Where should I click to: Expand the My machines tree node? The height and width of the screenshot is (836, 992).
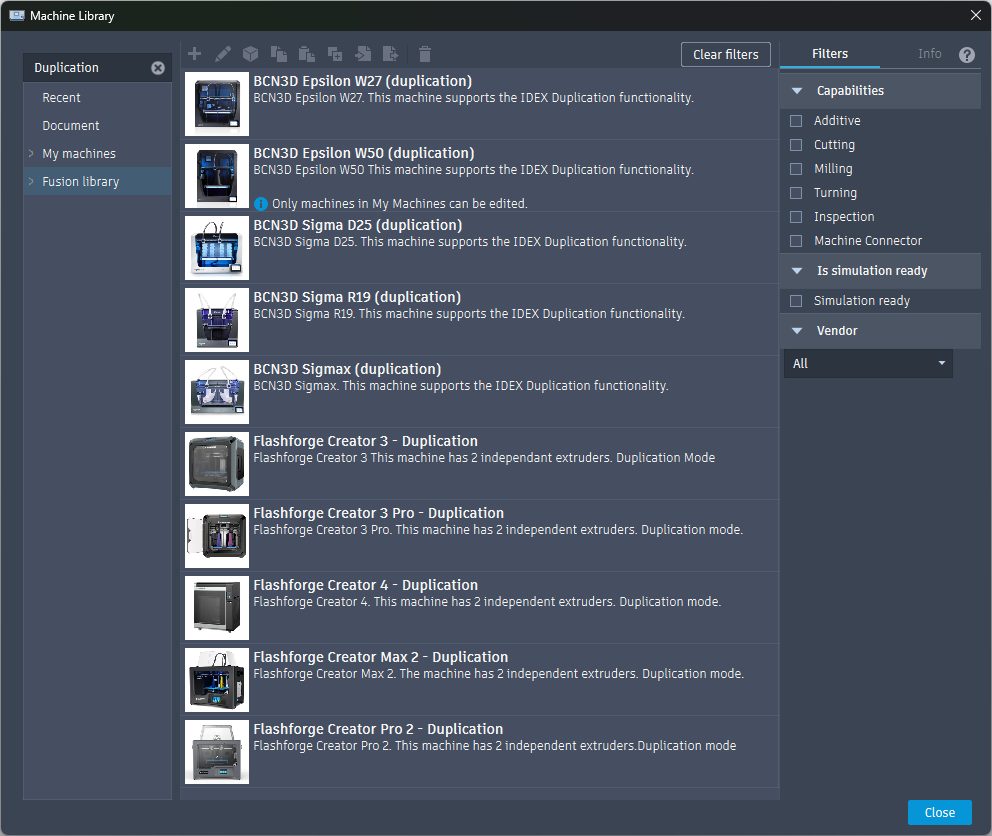32,154
